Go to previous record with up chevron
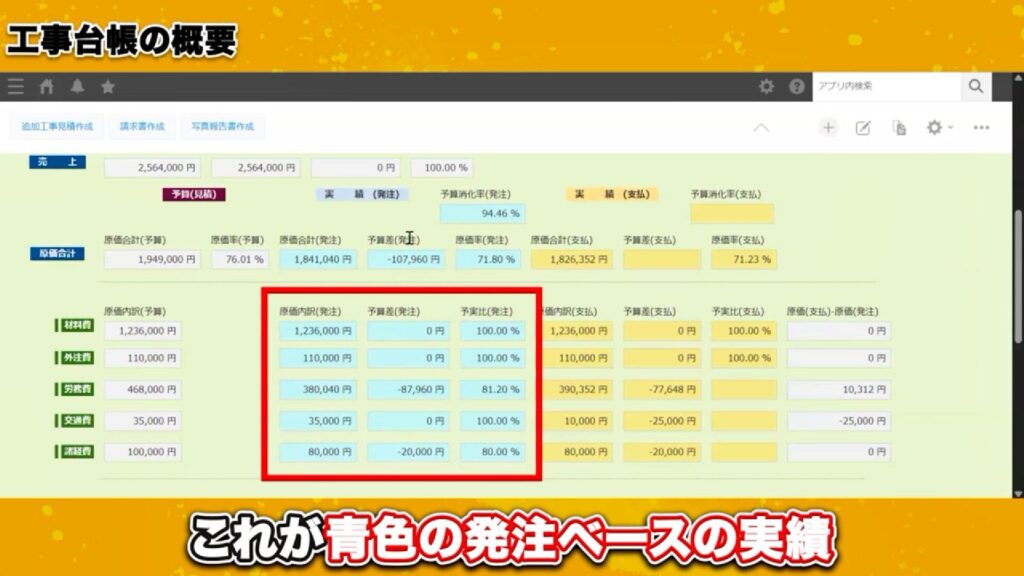Screen dimensions: 1024x576 tap(761, 127)
